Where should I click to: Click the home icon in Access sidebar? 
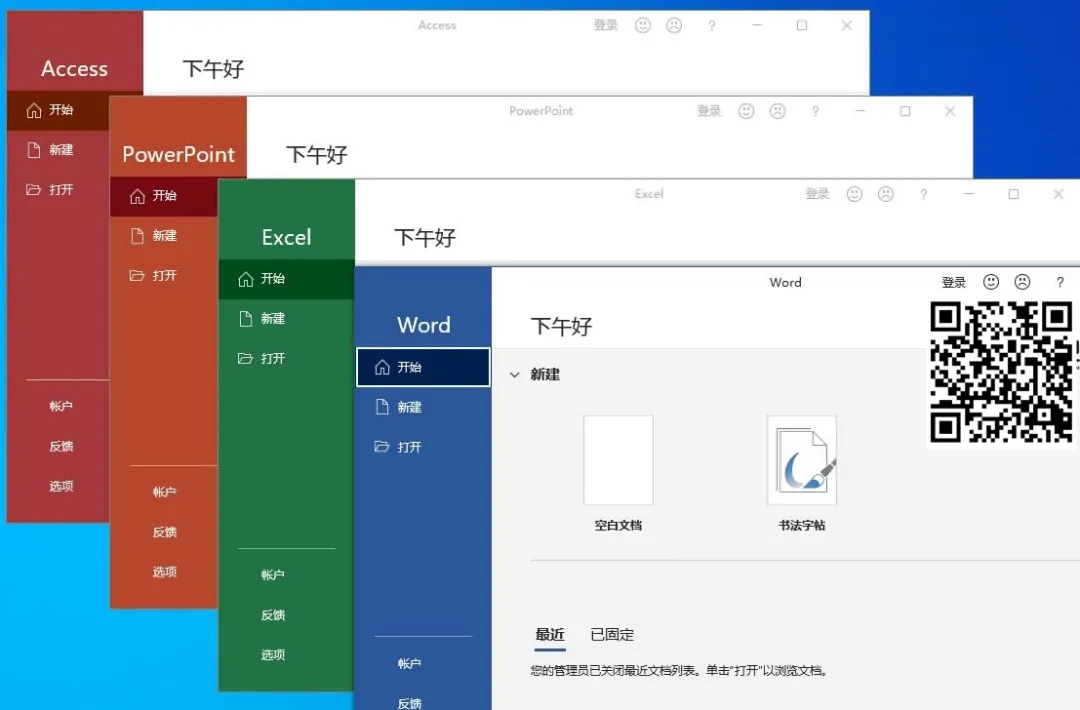pos(34,110)
